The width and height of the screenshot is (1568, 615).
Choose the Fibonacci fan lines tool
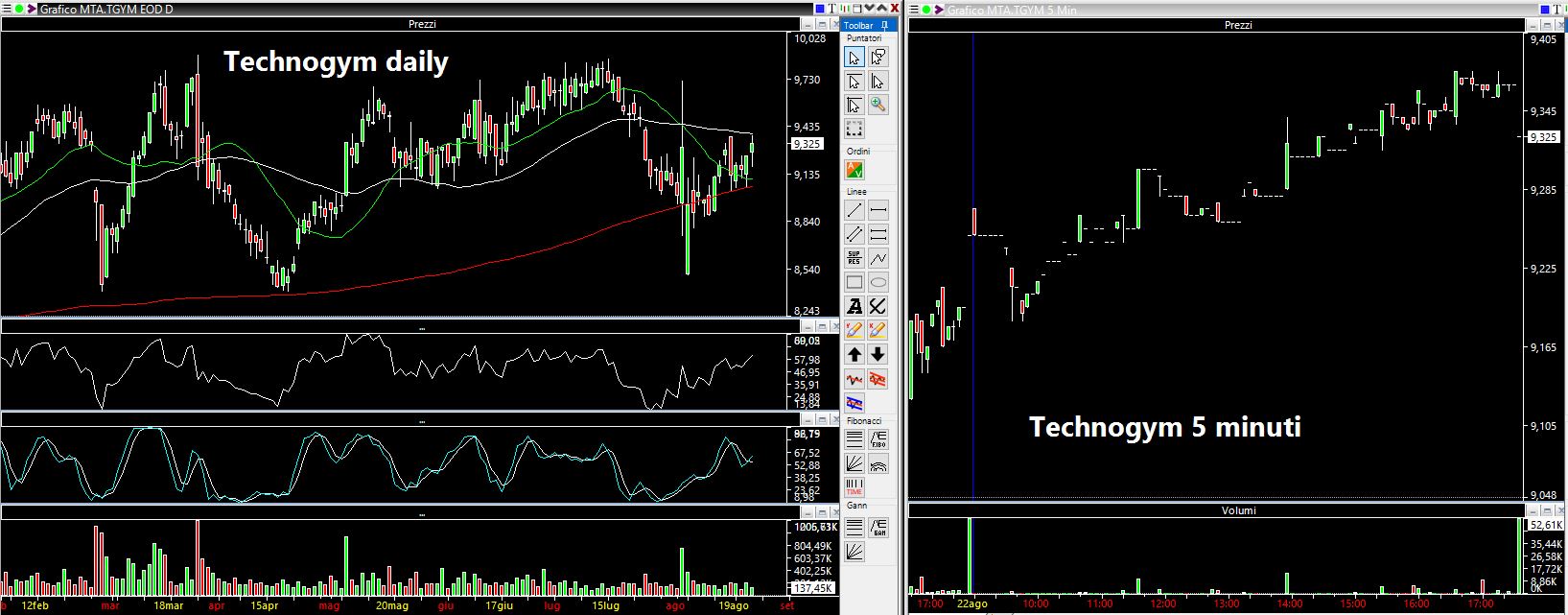(x=854, y=463)
